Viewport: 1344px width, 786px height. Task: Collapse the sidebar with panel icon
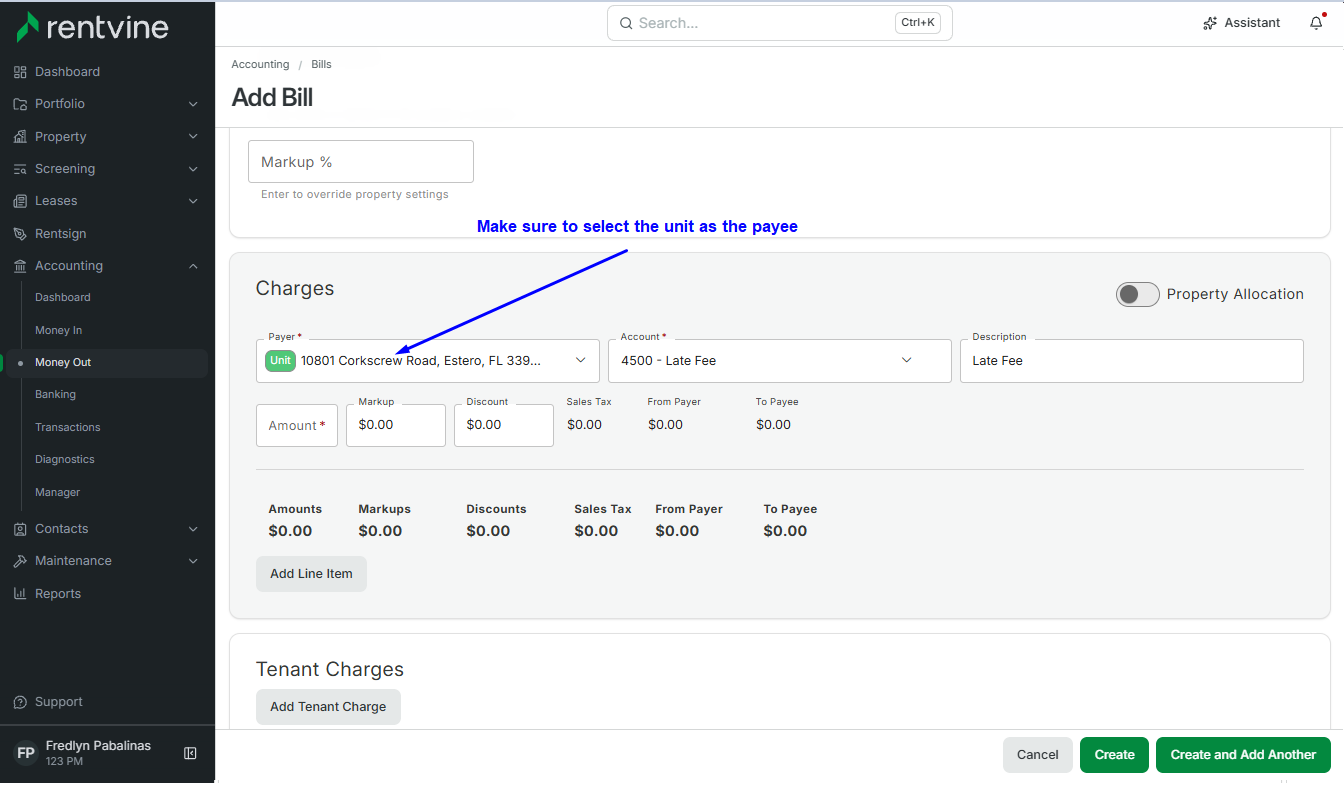[x=190, y=753]
